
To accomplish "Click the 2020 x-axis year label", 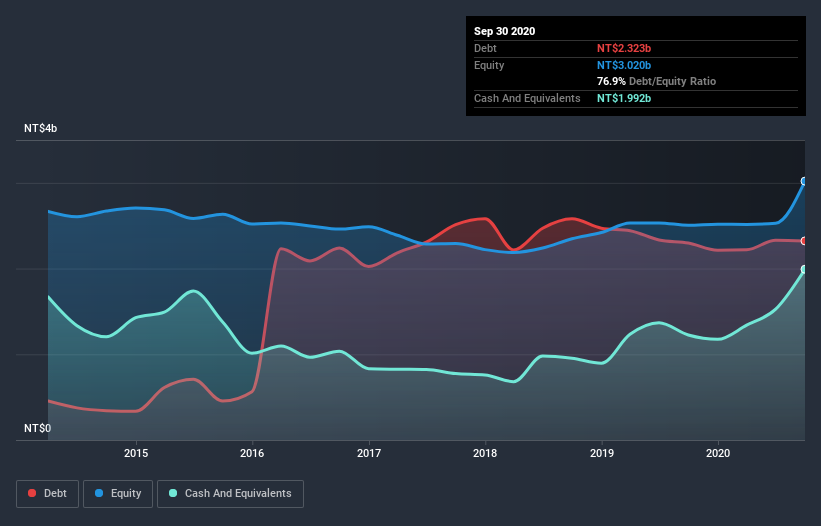I will click(x=718, y=453).
